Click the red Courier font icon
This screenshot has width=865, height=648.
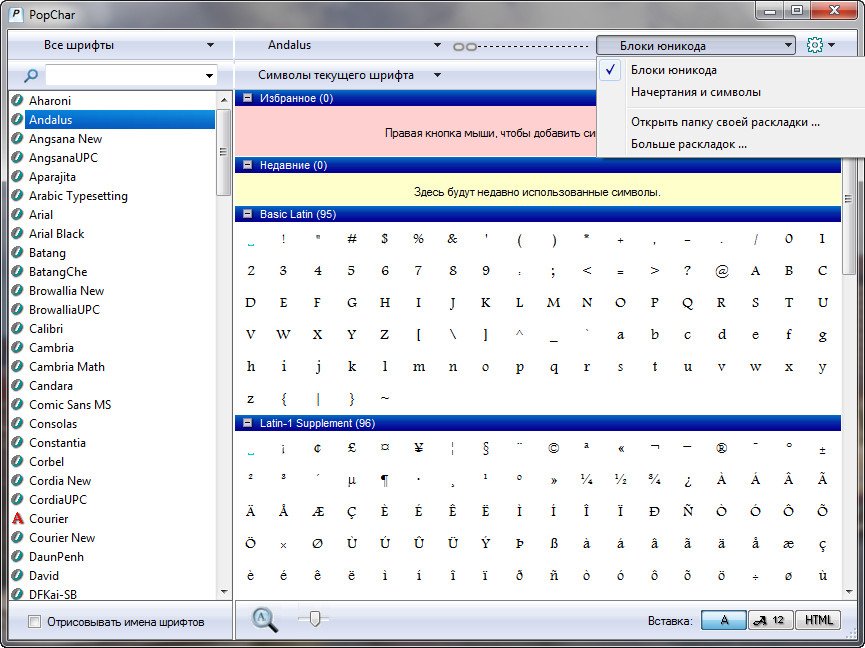tap(18, 518)
